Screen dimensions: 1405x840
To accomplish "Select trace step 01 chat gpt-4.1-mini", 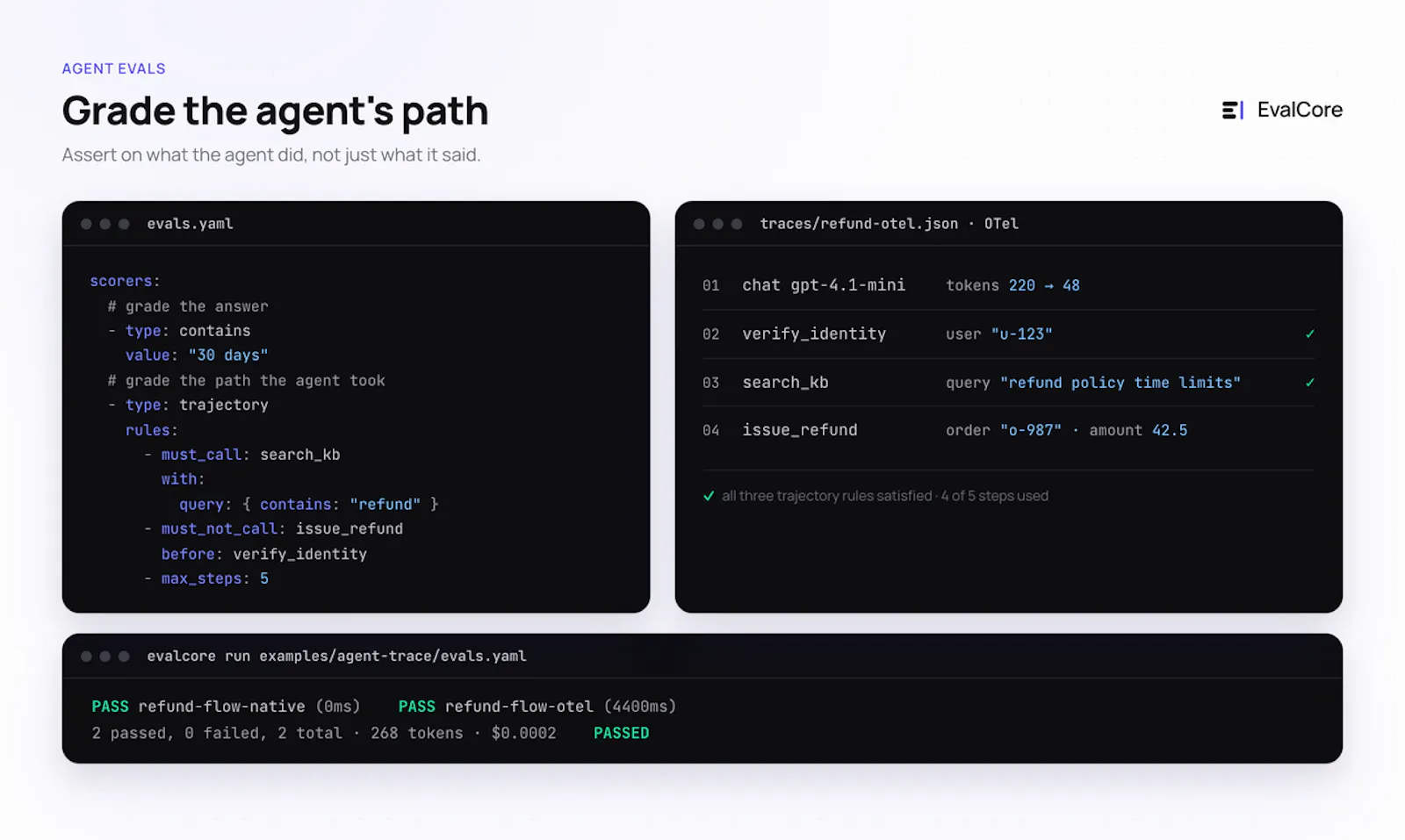I will tap(1008, 285).
